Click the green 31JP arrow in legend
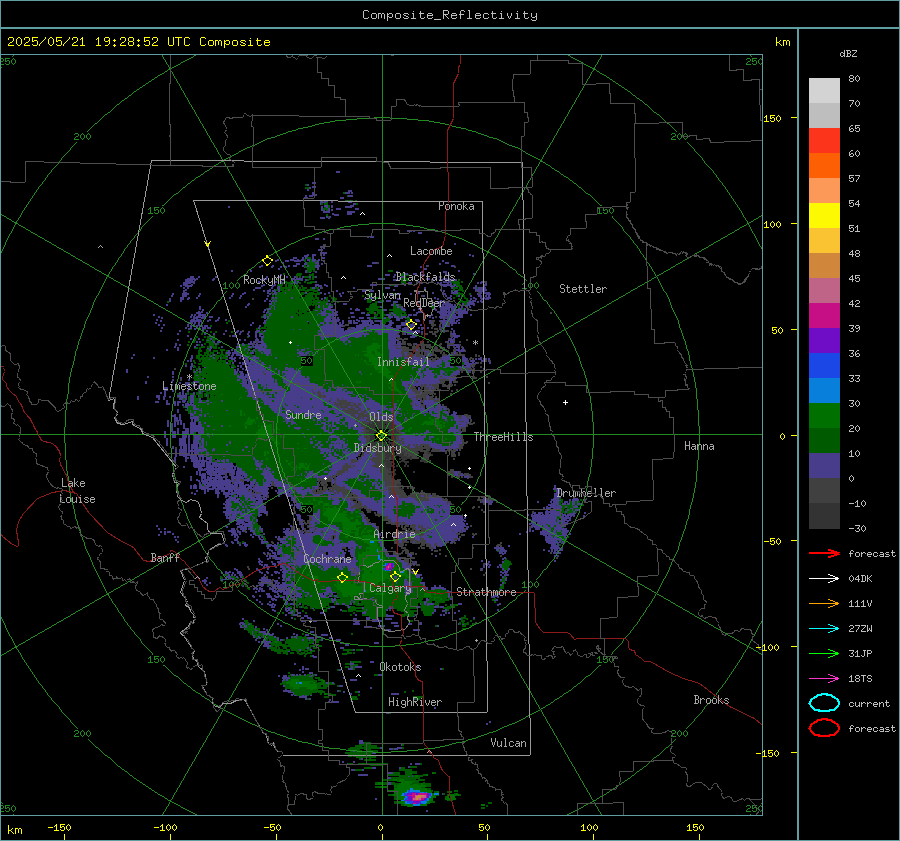Viewport: 900px width, 841px height. (x=824, y=653)
